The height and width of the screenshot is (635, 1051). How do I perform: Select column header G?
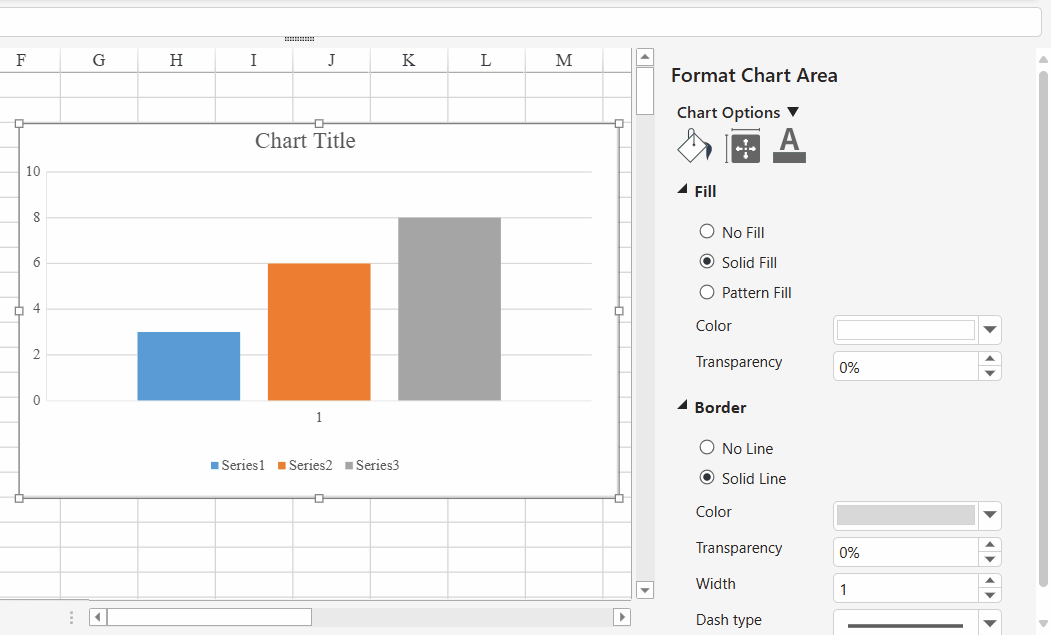click(x=99, y=60)
